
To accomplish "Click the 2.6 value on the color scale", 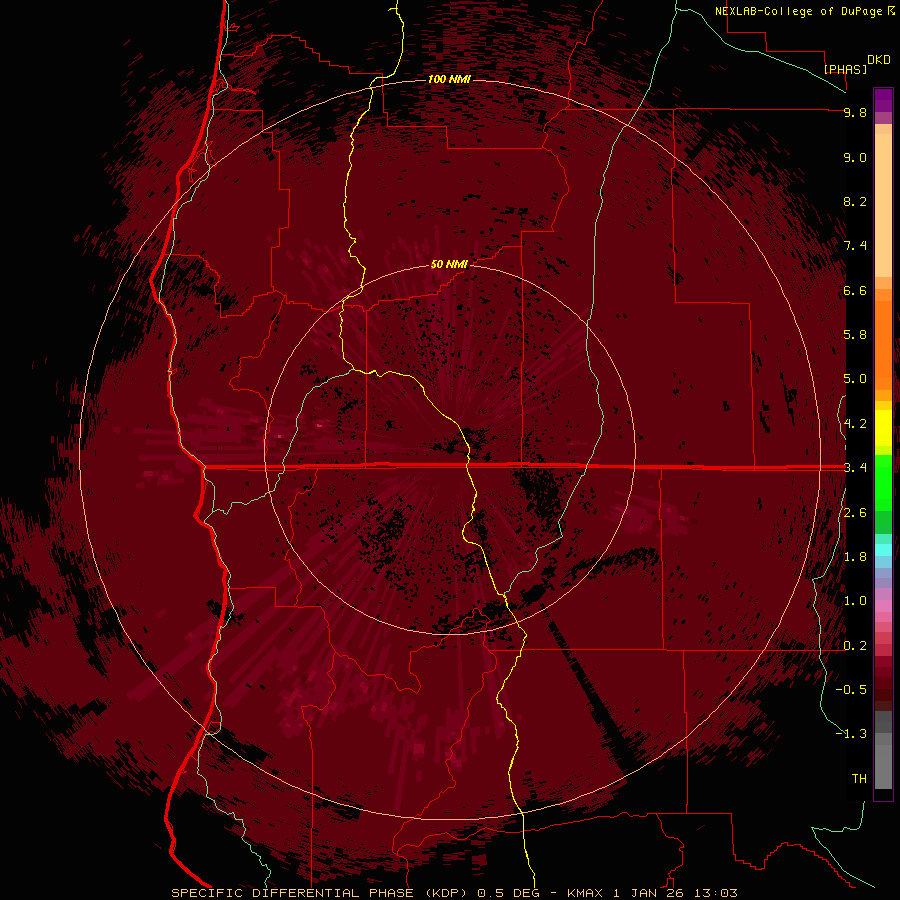I will click(855, 513).
